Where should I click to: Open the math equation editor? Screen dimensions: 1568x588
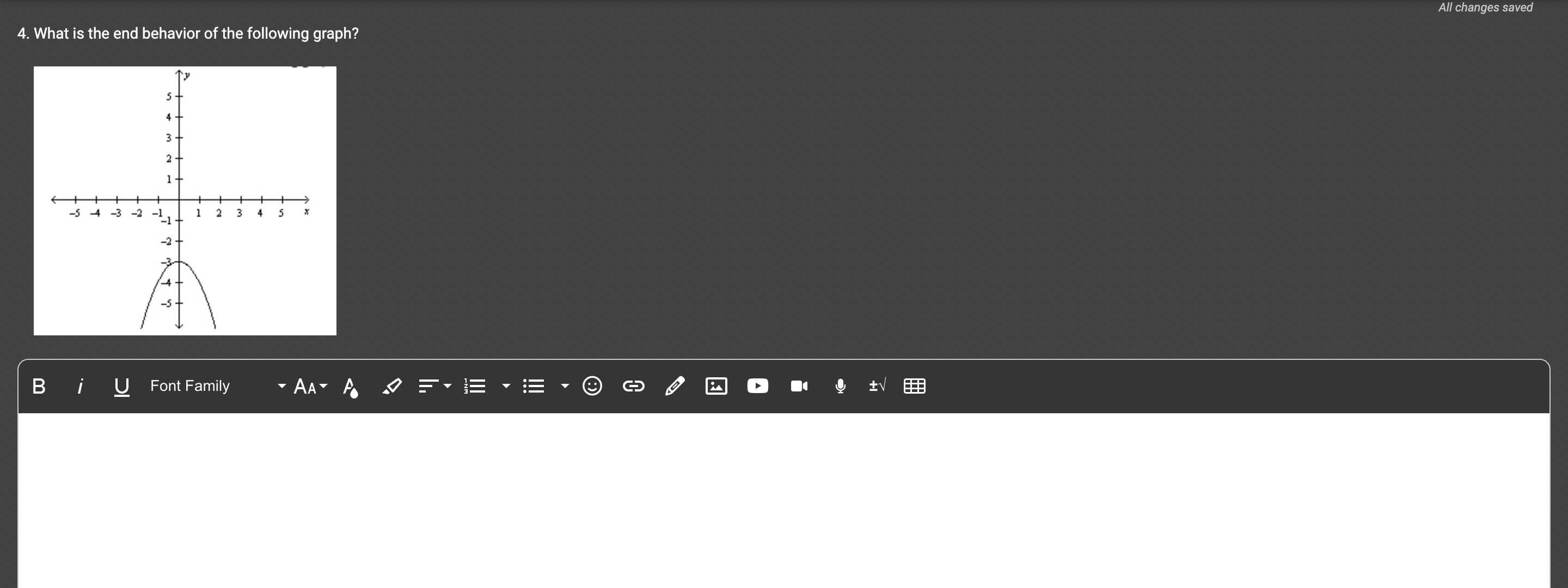tap(877, 386)
